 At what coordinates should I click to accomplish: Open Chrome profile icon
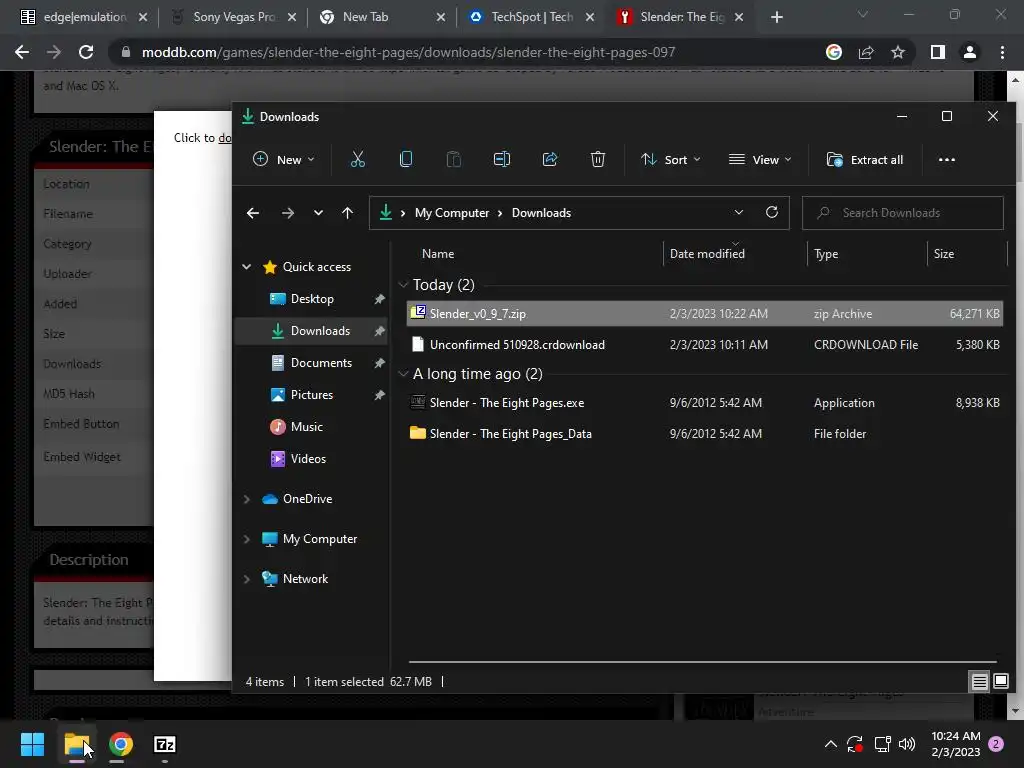pos(970,52)
